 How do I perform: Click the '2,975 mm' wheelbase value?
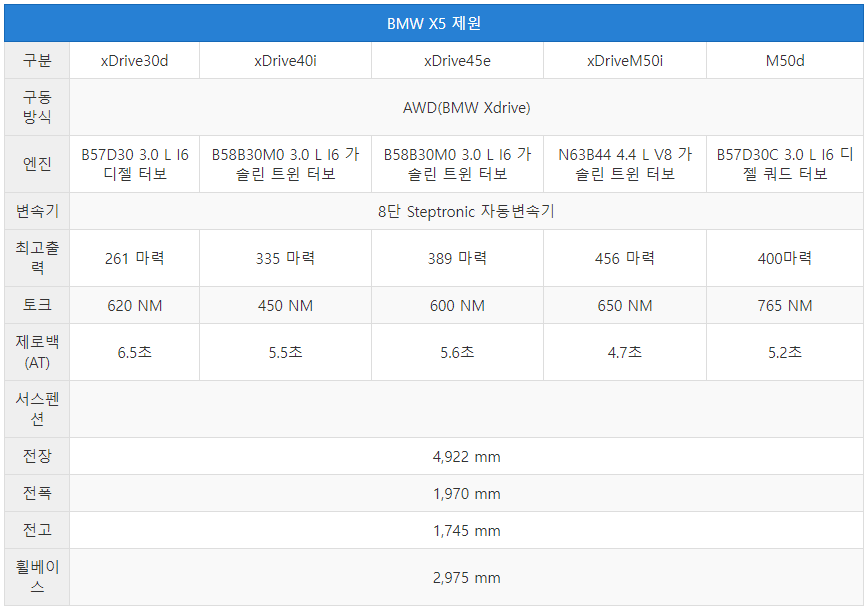pos(467,577)
